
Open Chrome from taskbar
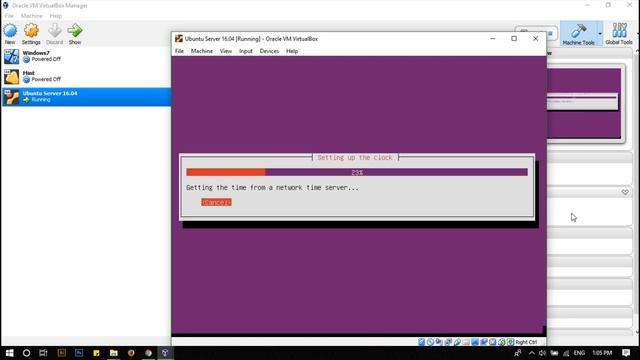tap(149, 353)
